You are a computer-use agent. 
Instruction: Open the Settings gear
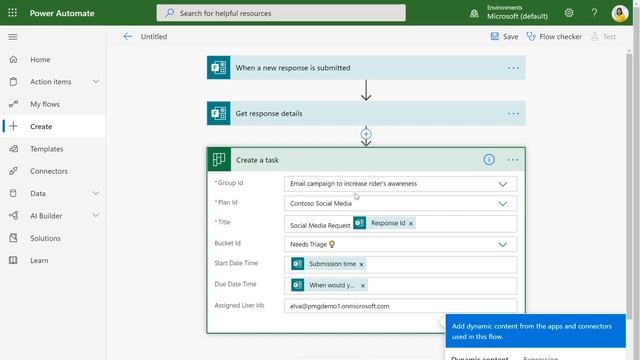[x=569, y=13]
